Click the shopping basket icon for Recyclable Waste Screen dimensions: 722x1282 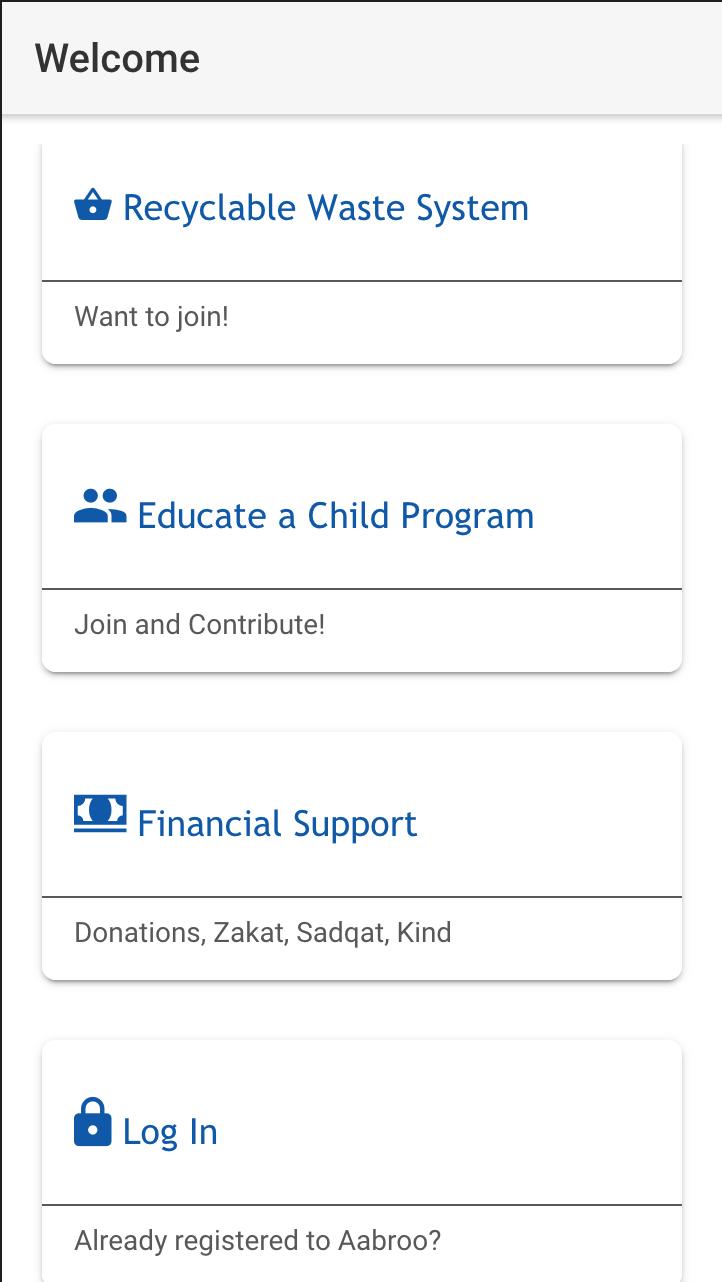(x=93, y=205)
